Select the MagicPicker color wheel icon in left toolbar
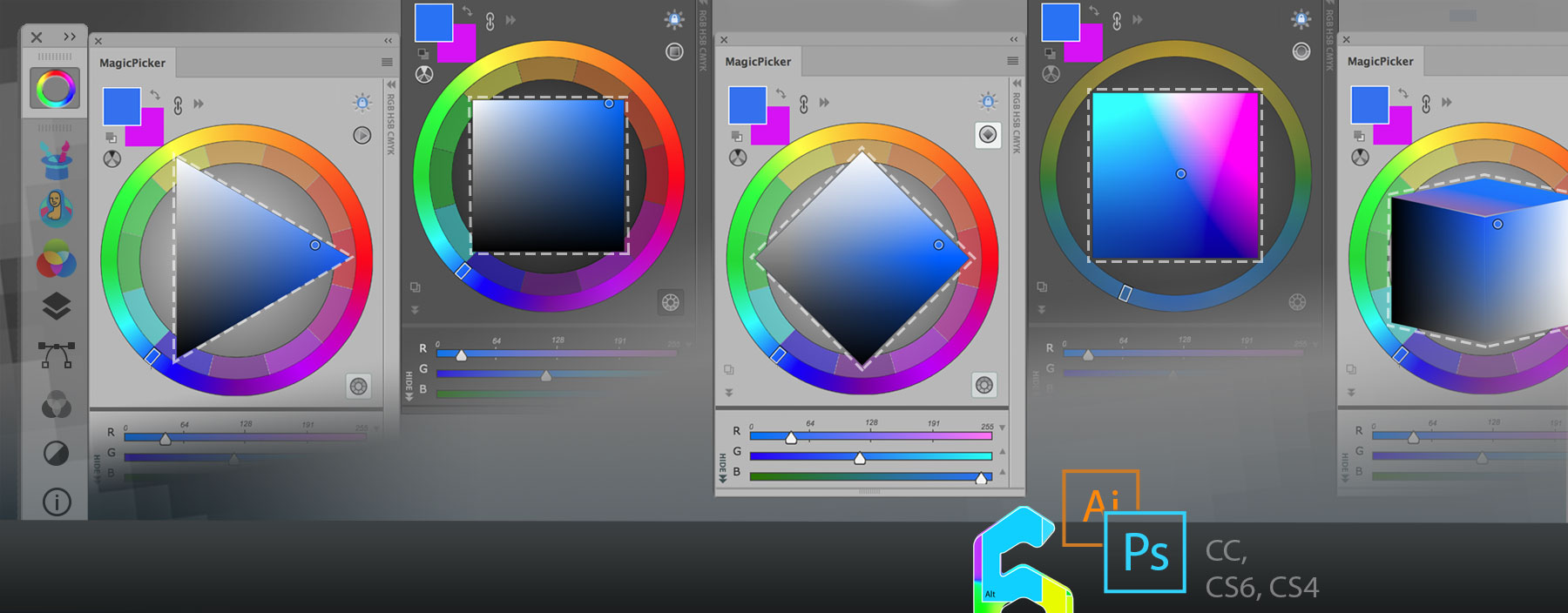 [55, 89]
